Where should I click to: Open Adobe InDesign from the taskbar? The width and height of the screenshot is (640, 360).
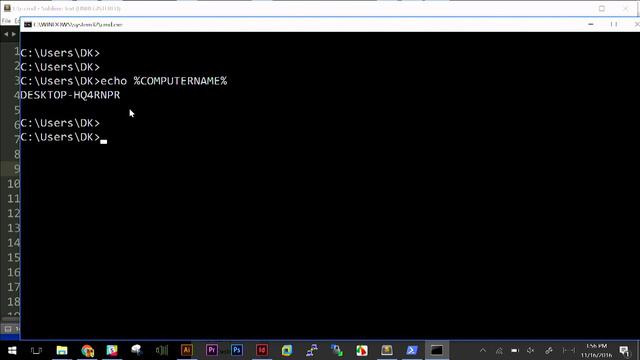[262, 350]
